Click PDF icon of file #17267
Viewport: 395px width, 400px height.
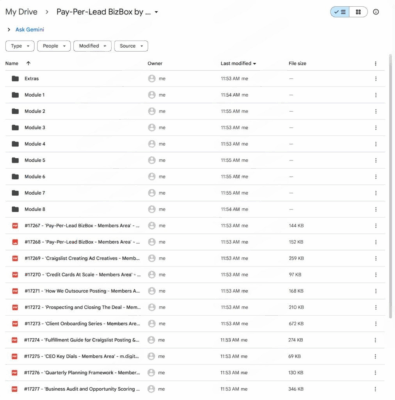[15, 226]
